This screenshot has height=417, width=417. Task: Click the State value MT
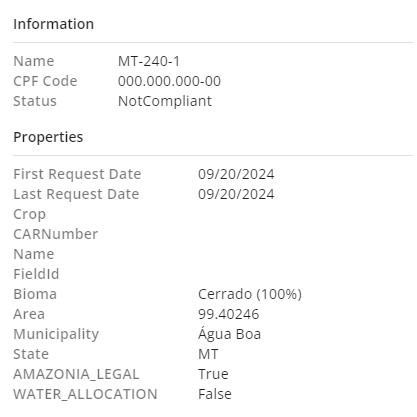[208, 354]
